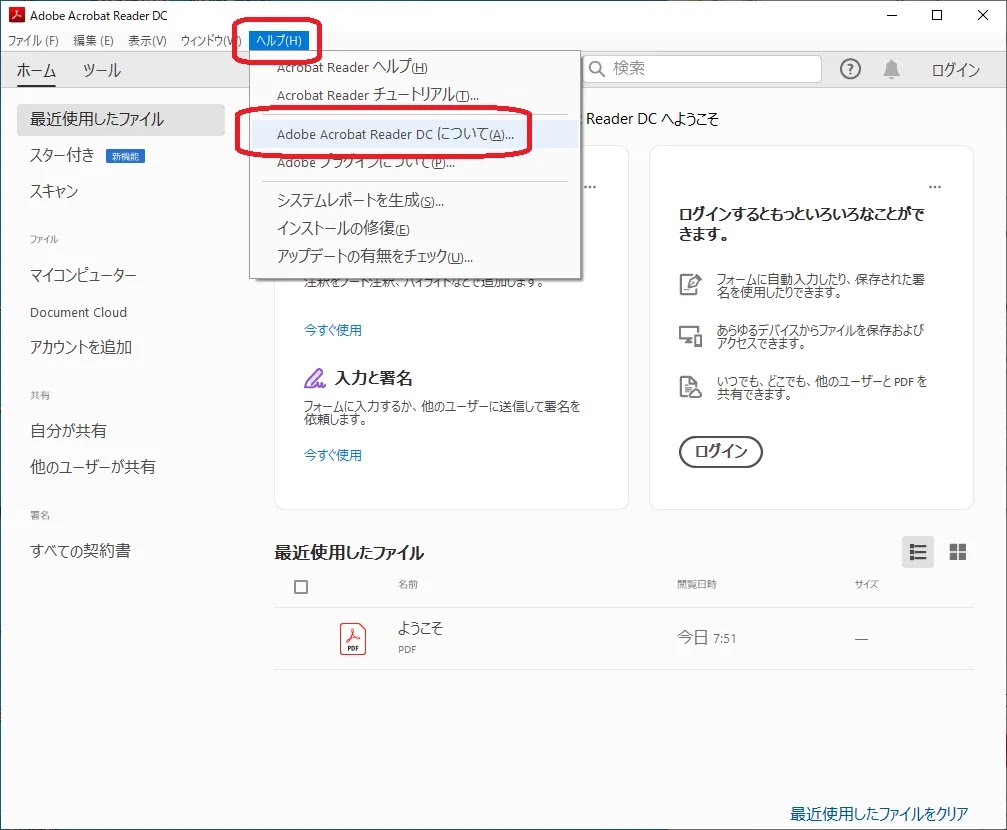Open the 表示(V) menu
This screenshot has height=830, width=1007.
tap(147, 41)
